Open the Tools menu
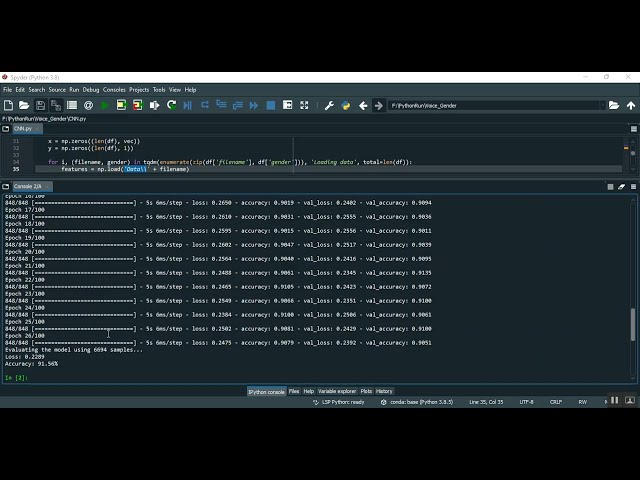Viewport: 640px width, 480px height. click(159, 89)
